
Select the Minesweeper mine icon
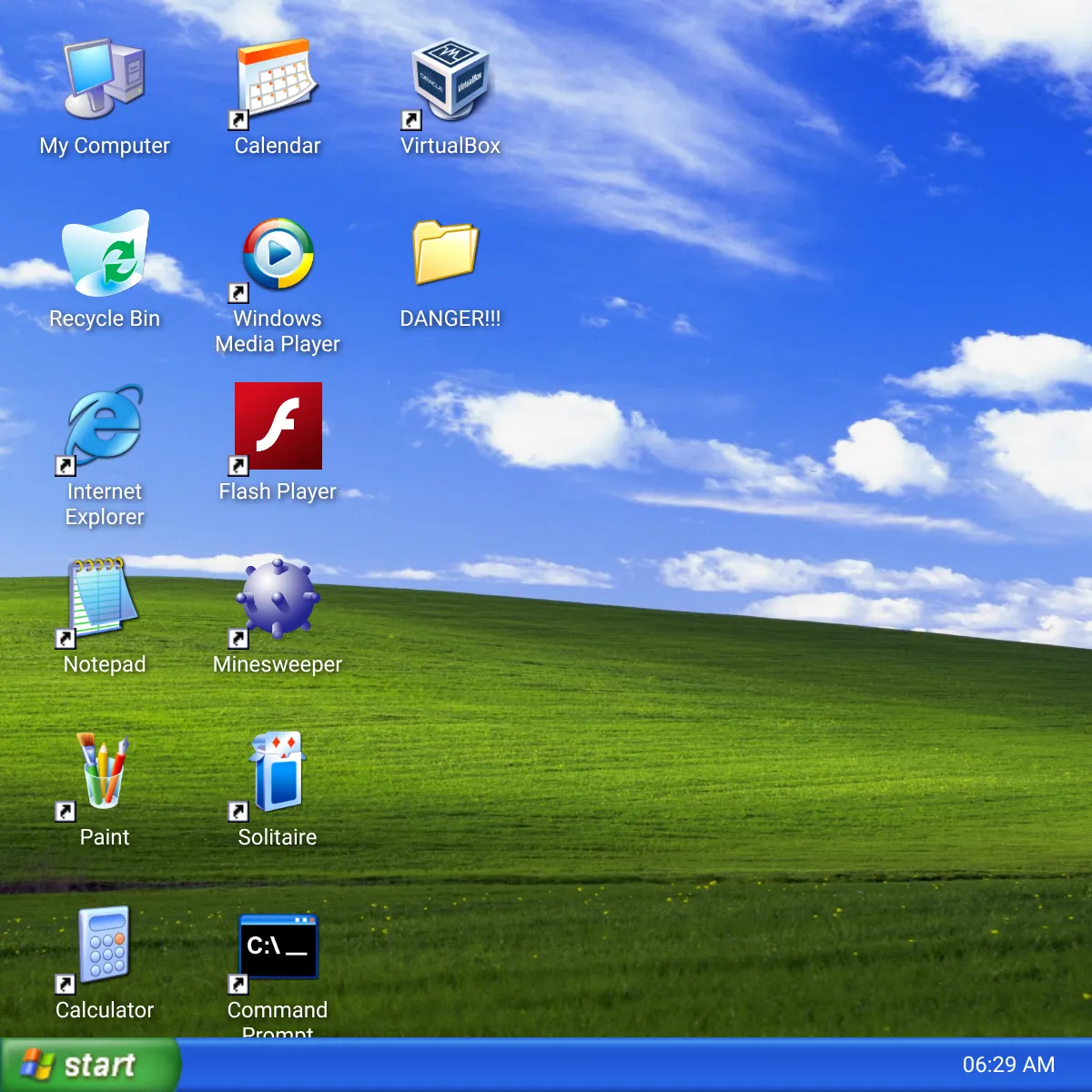coord(278,597)
